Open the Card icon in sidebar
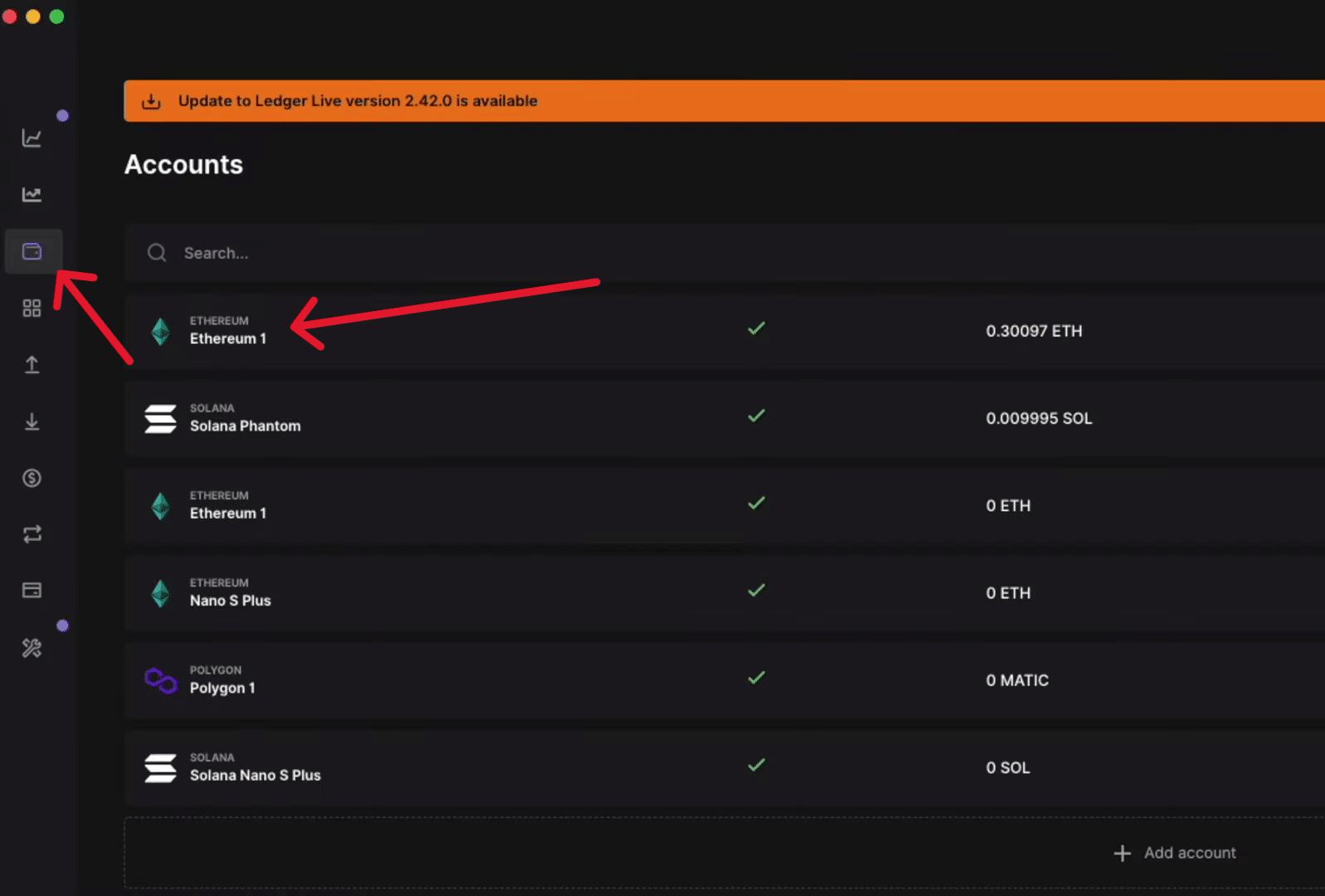Screen dimensions: 1325x896 click(32, 591)
